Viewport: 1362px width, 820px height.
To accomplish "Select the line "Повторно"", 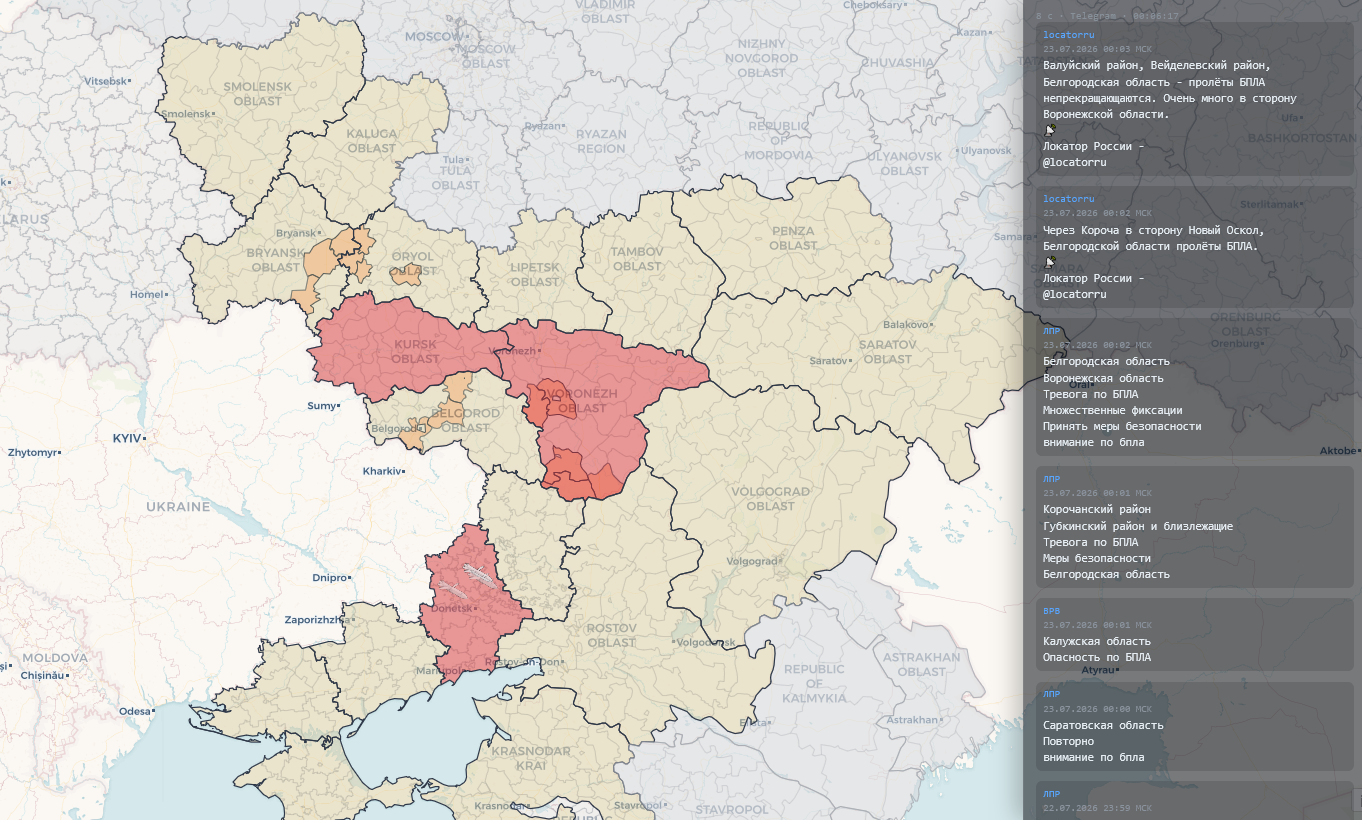I will click(x=1068, y=741).
